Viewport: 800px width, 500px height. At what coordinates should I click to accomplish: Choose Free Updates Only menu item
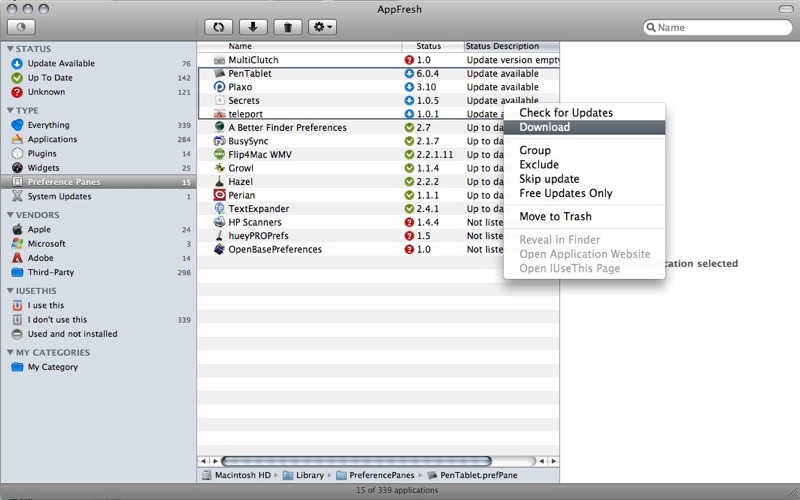584,193
